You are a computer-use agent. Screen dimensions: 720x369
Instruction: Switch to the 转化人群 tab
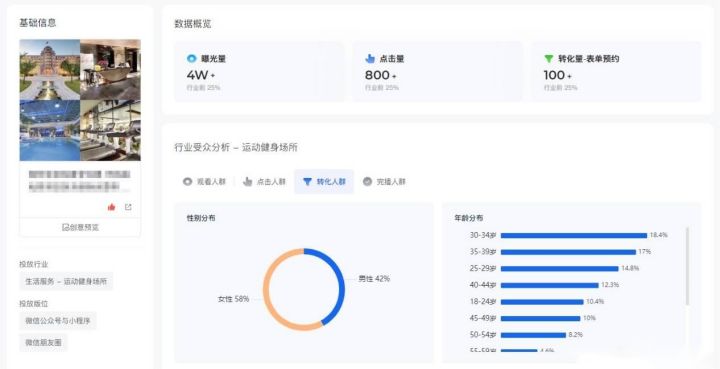[x=324, y=182]
